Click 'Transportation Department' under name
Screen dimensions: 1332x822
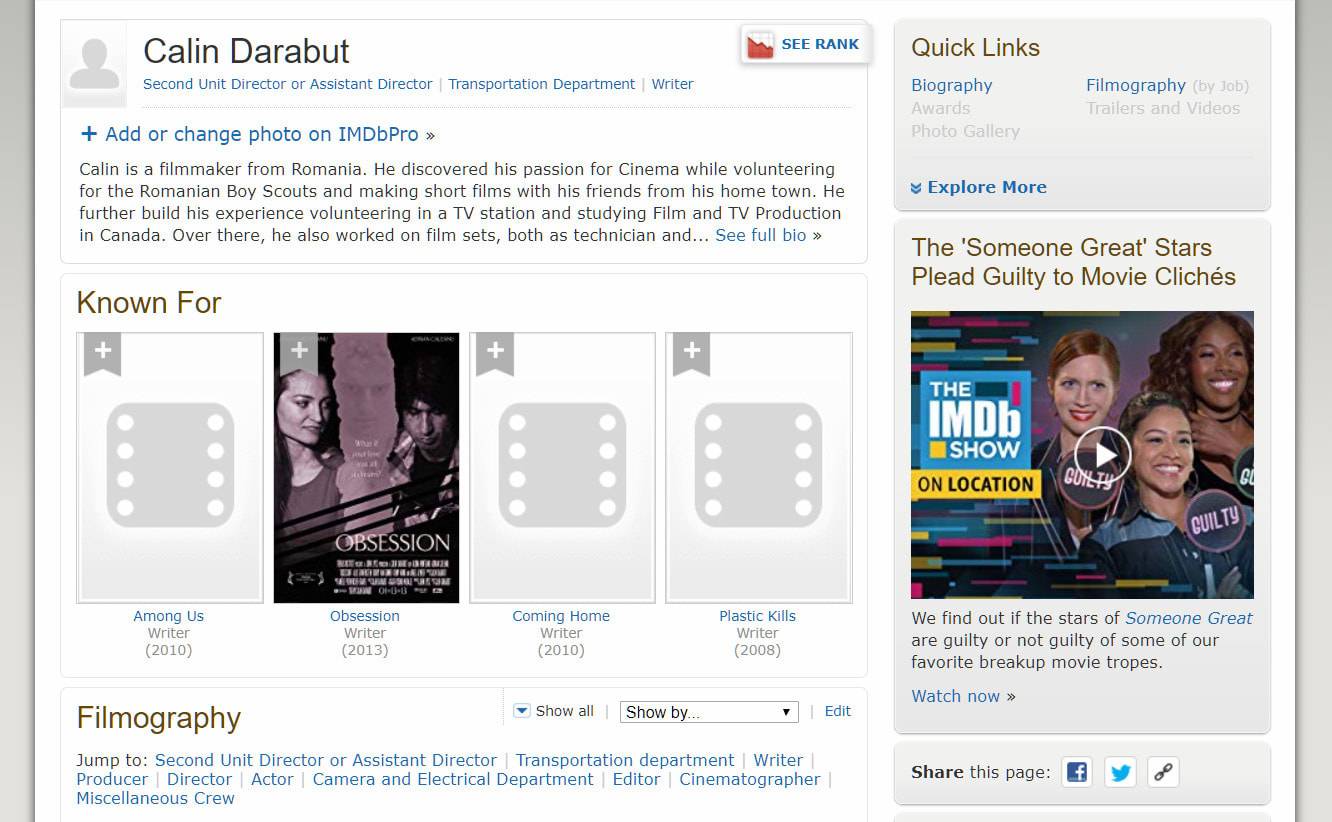[542, 84]
